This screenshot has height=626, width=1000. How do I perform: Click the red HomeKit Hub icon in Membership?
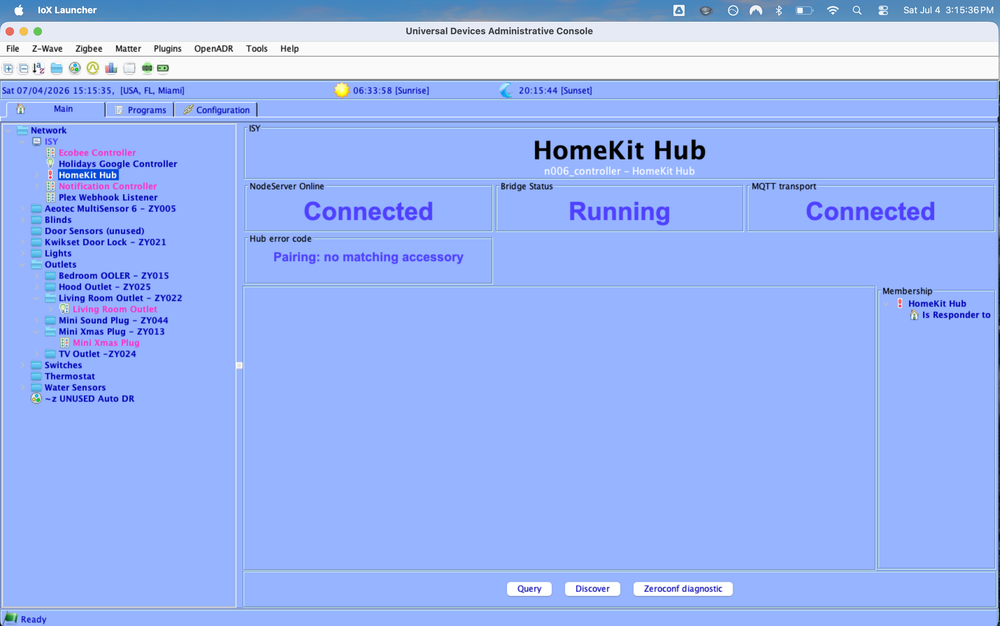pos(900,303)
